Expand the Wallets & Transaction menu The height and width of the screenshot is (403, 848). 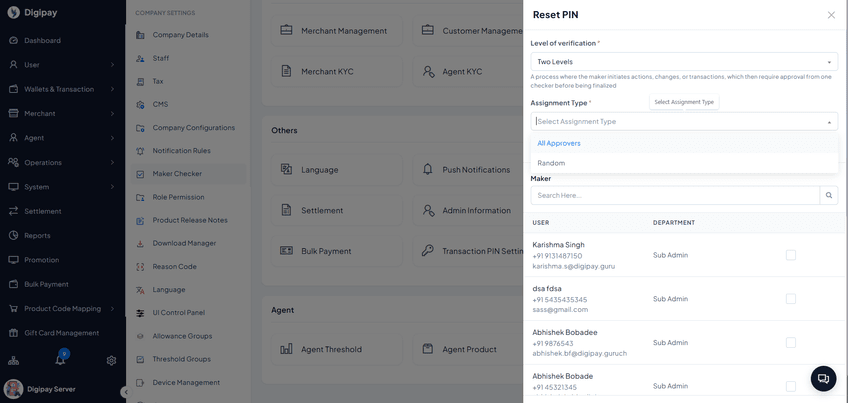point(112,89)
